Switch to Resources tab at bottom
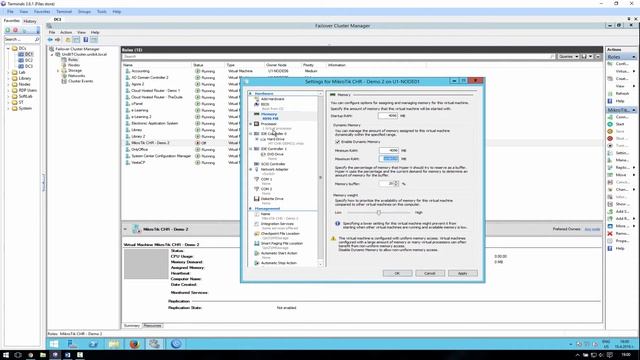Screen dimensions: 640x360 [x=152, y=325]
